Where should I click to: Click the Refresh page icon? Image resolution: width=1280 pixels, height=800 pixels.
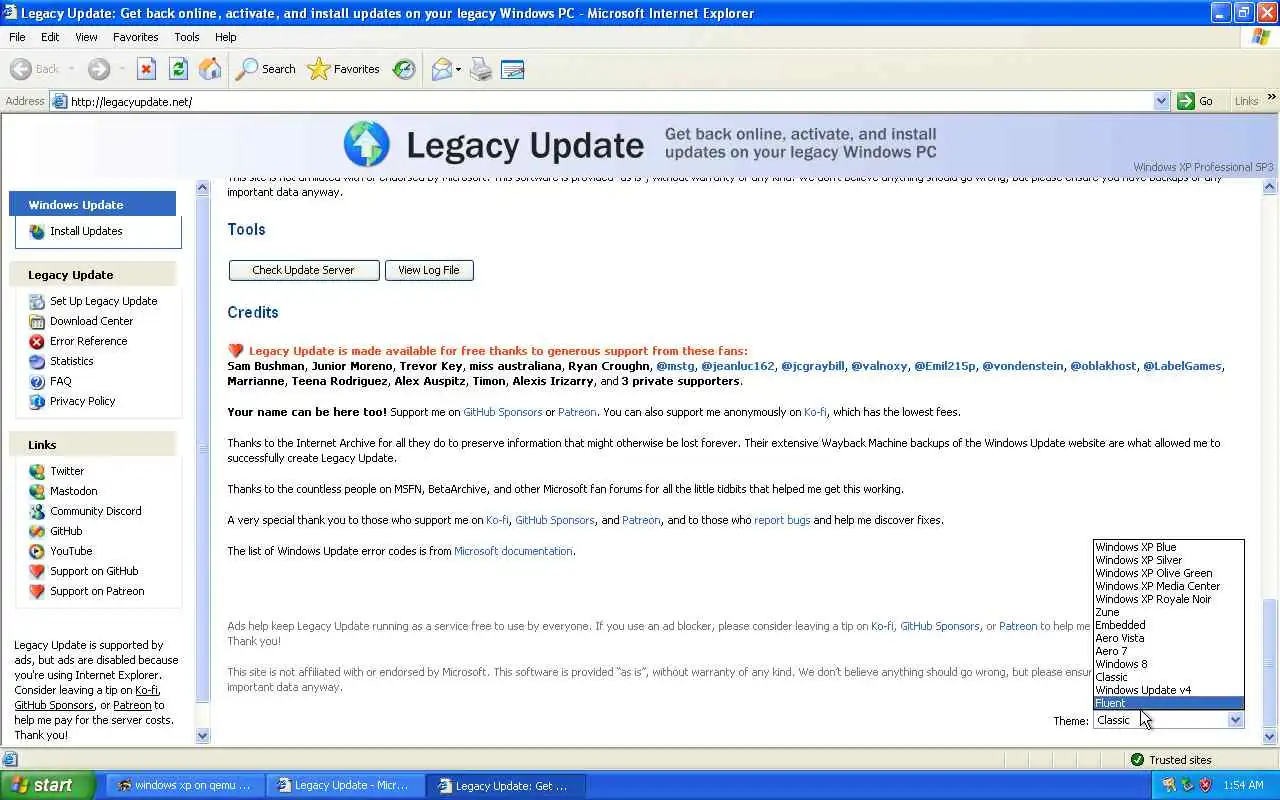pyautogui.click(x=178, y=69)
